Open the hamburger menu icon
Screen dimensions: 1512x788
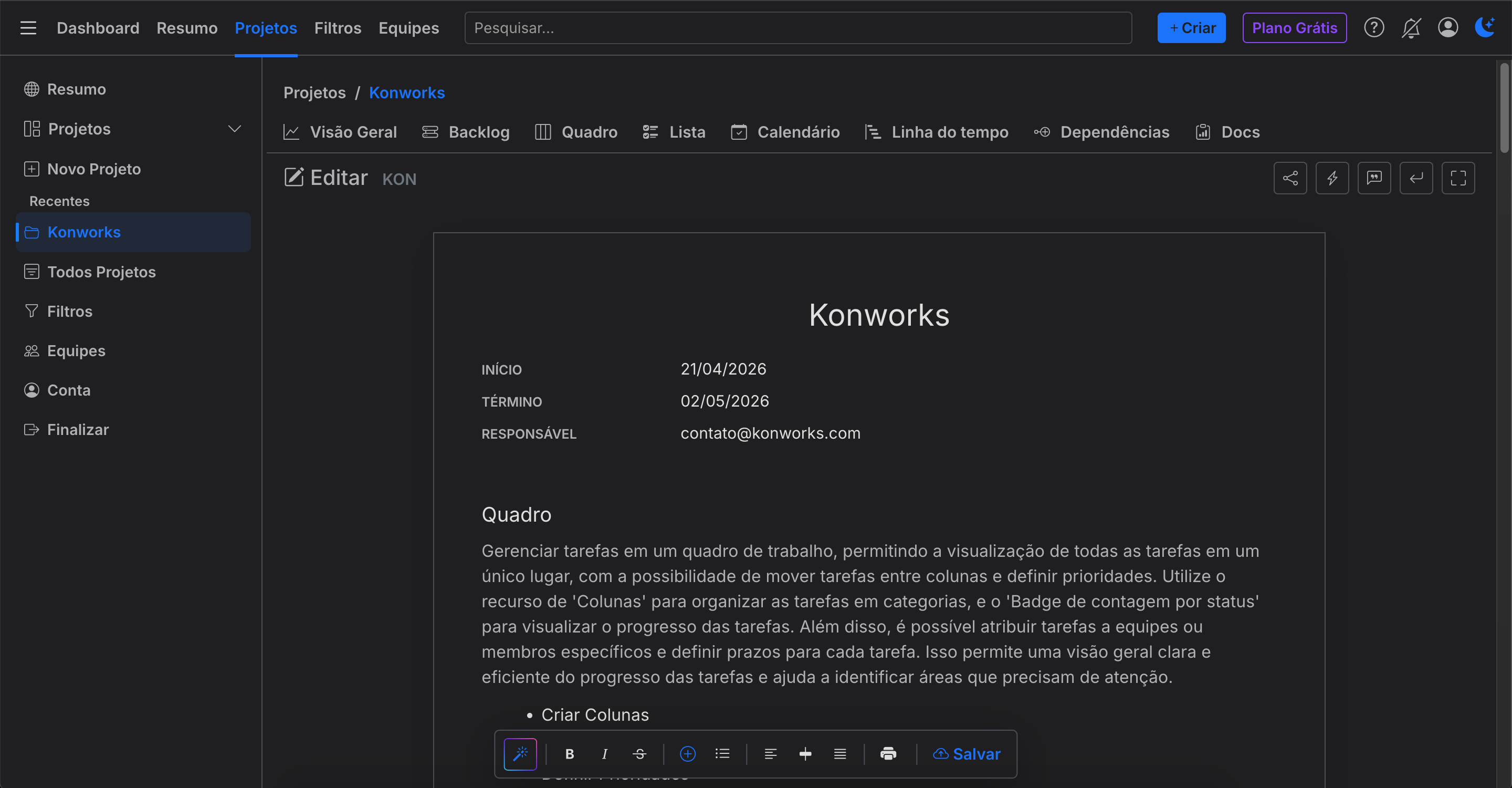coord(28,28)
